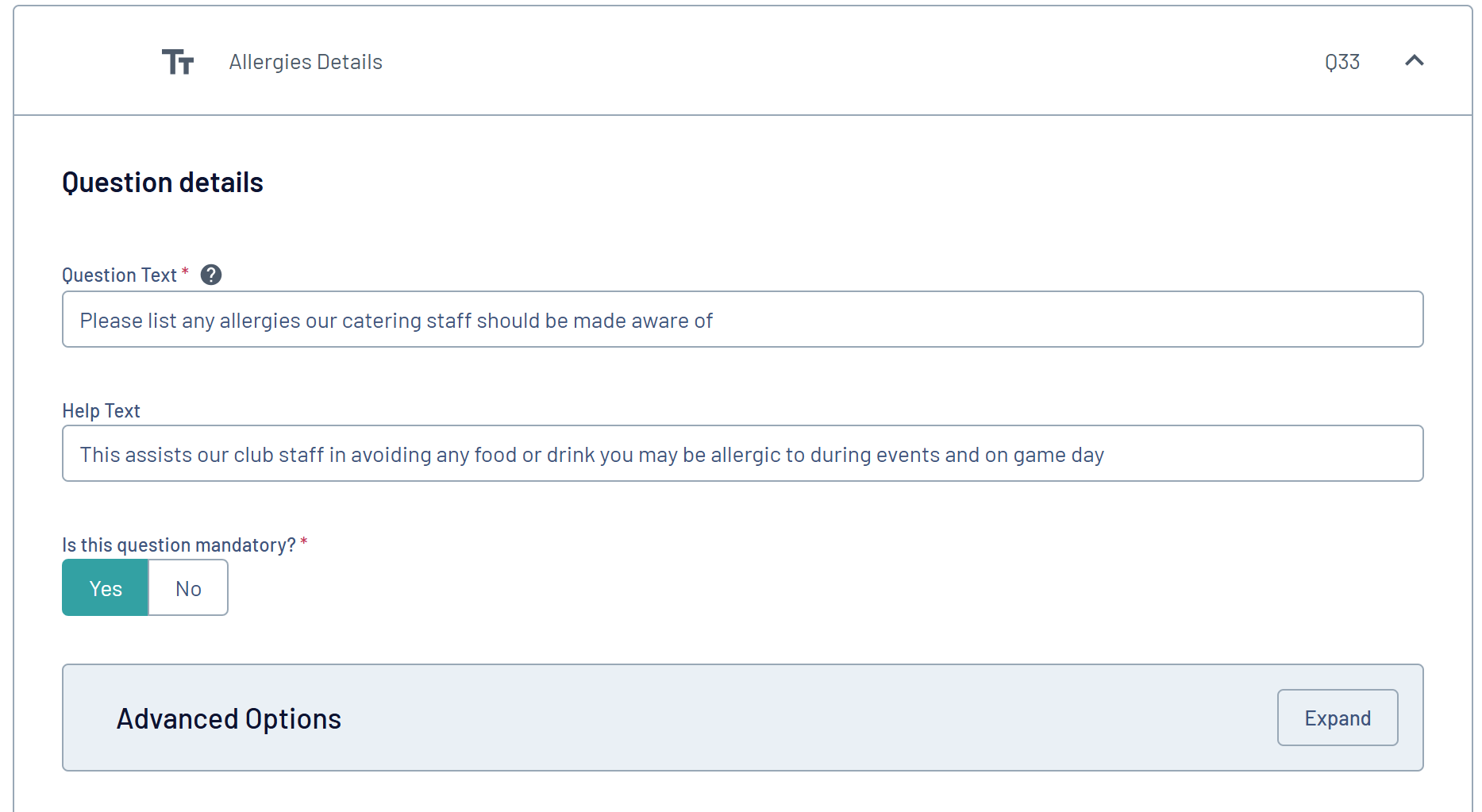The image size is (1482, 812).
Task: Click the Question Text field label
Action: (119, 275)
